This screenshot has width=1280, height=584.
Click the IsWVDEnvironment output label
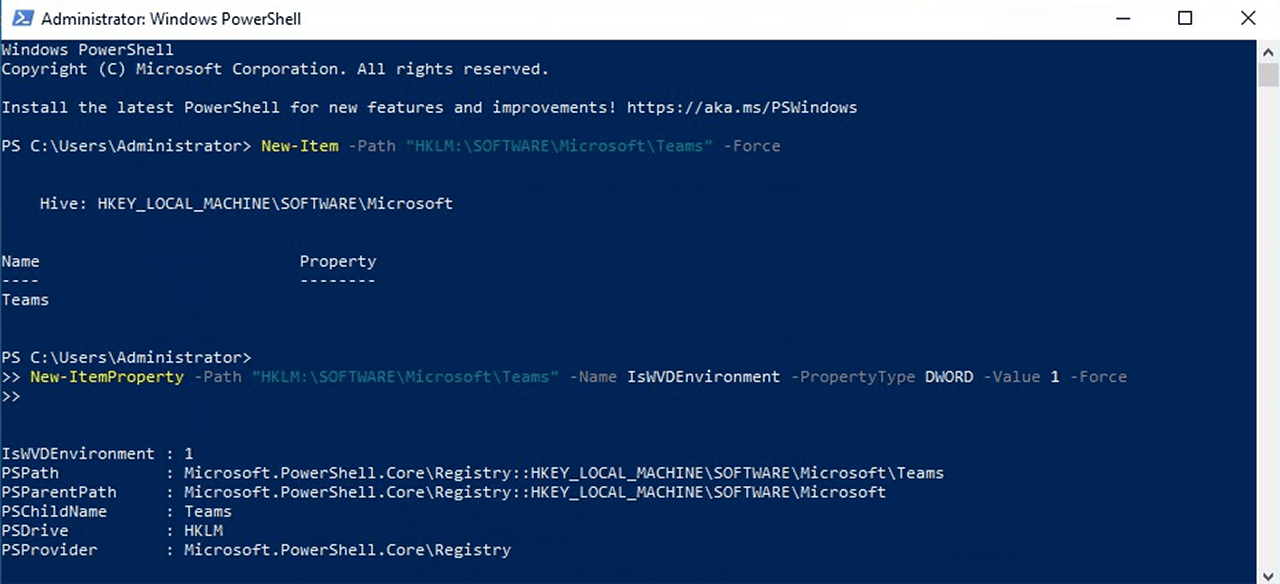click(78, 454)
